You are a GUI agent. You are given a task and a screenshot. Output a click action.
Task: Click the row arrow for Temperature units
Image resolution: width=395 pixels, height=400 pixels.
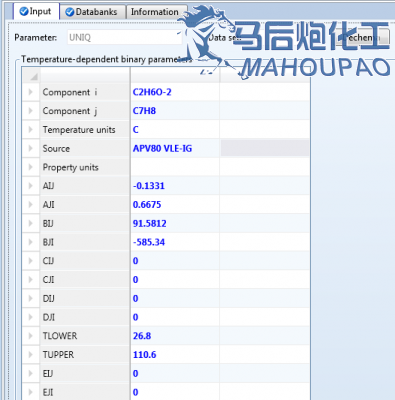[x=31, y=130]
